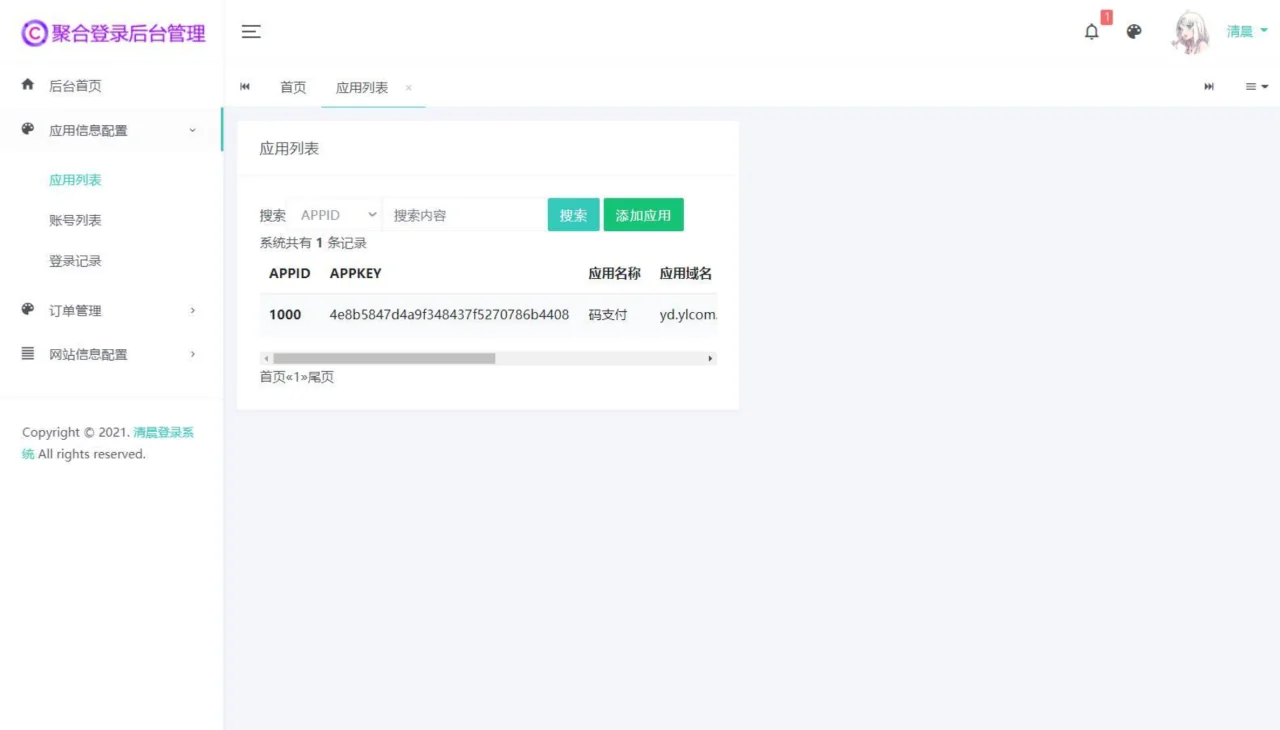Image resolution: width=1280 pixels, height=730 pixels.
Task: Open the theme palette icon
Action: pos(1134,32)
